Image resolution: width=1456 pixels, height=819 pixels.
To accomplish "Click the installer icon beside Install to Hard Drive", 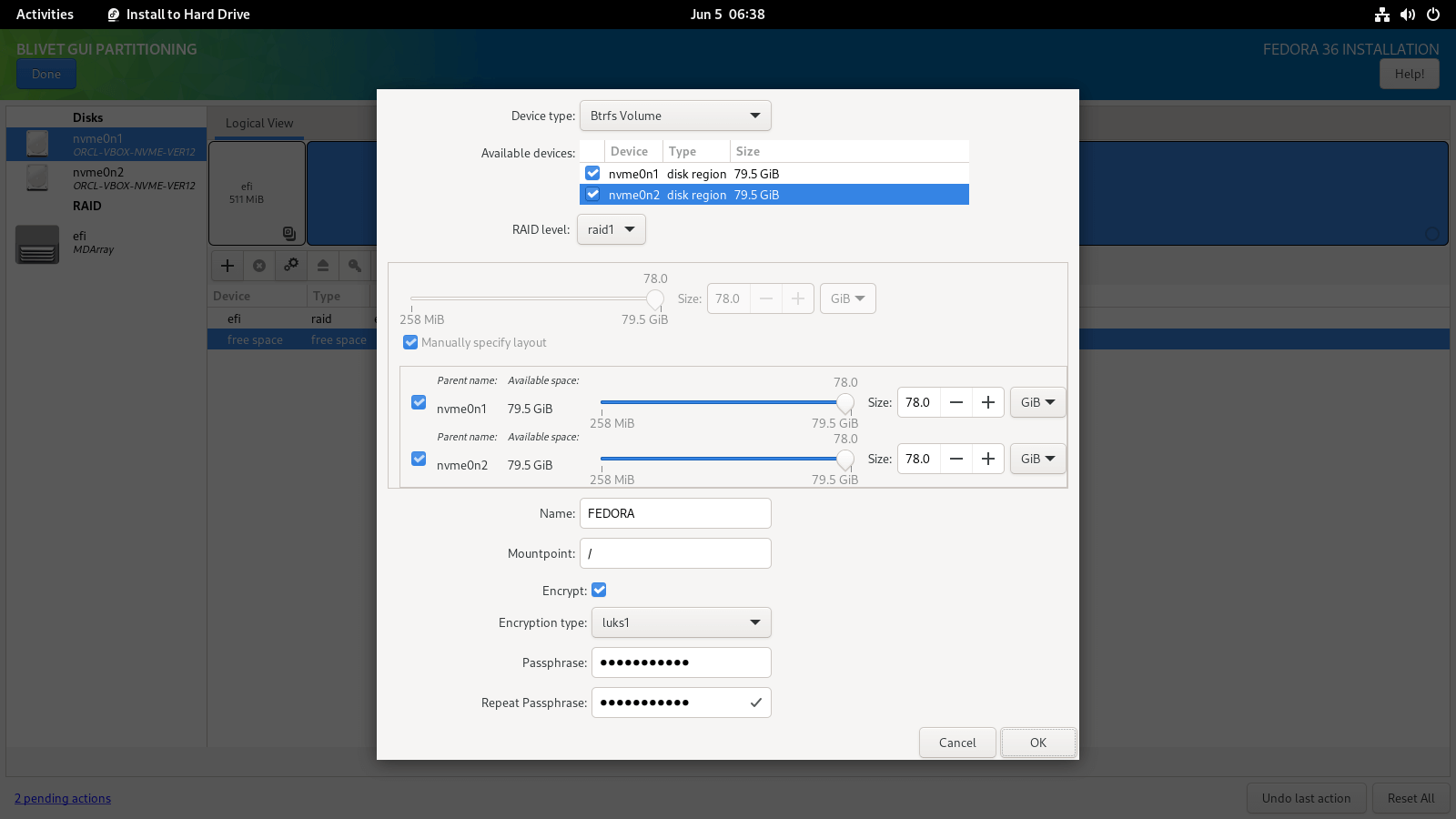I will [x=114, y=15].
